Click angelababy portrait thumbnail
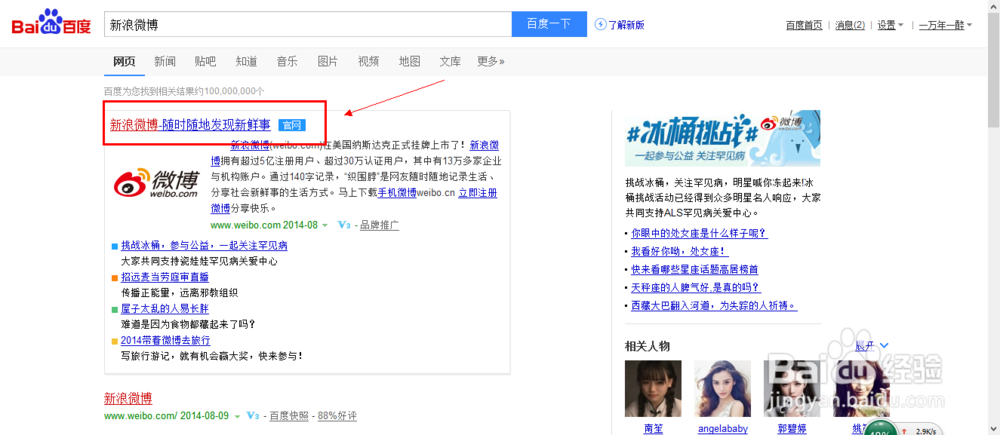This screenshot has width=1000, height=435. pyautogui.click(x=722, y=389)
